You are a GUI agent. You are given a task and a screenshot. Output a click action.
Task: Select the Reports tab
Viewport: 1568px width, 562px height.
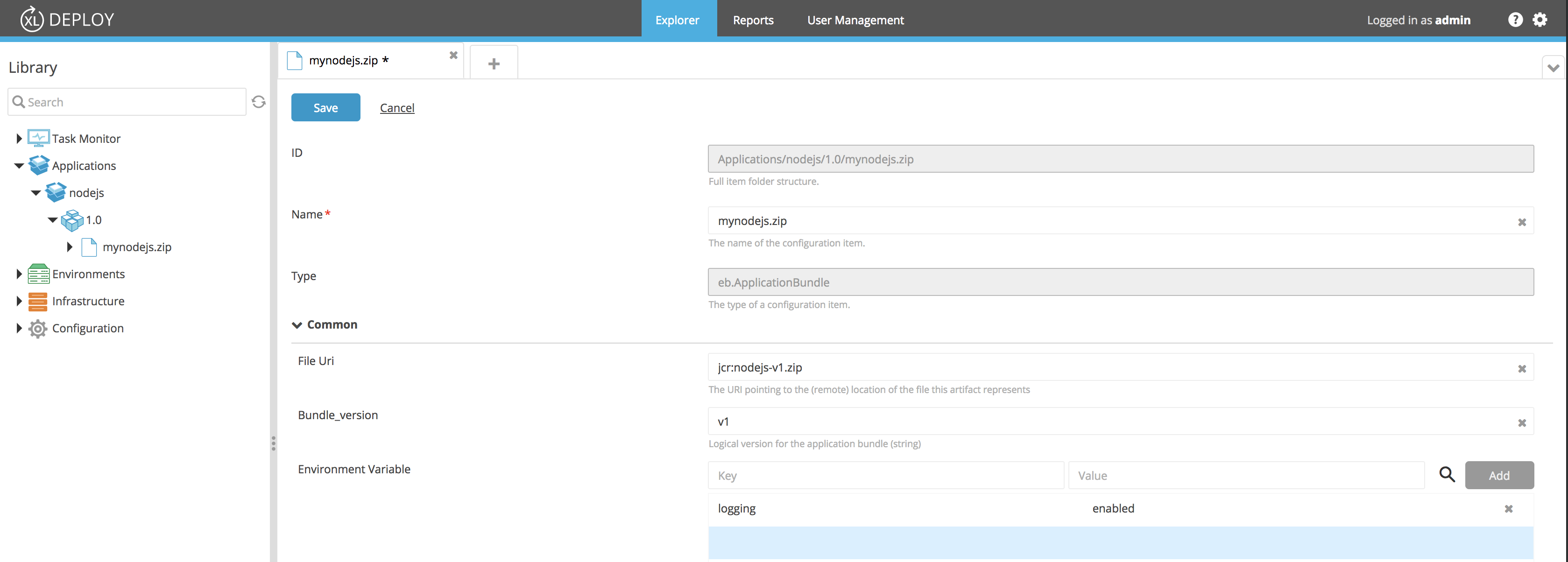[x=753, y=19]
